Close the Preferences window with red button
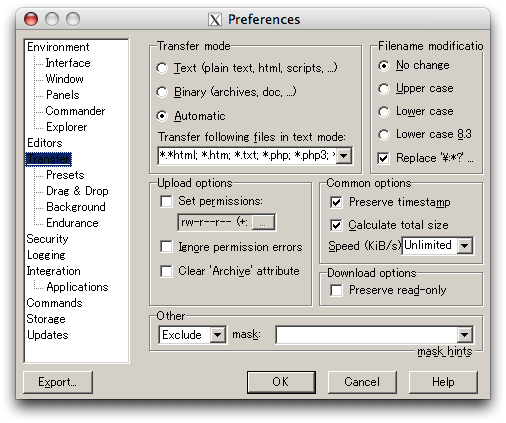The image size is (506, 423). pos(31,19)
